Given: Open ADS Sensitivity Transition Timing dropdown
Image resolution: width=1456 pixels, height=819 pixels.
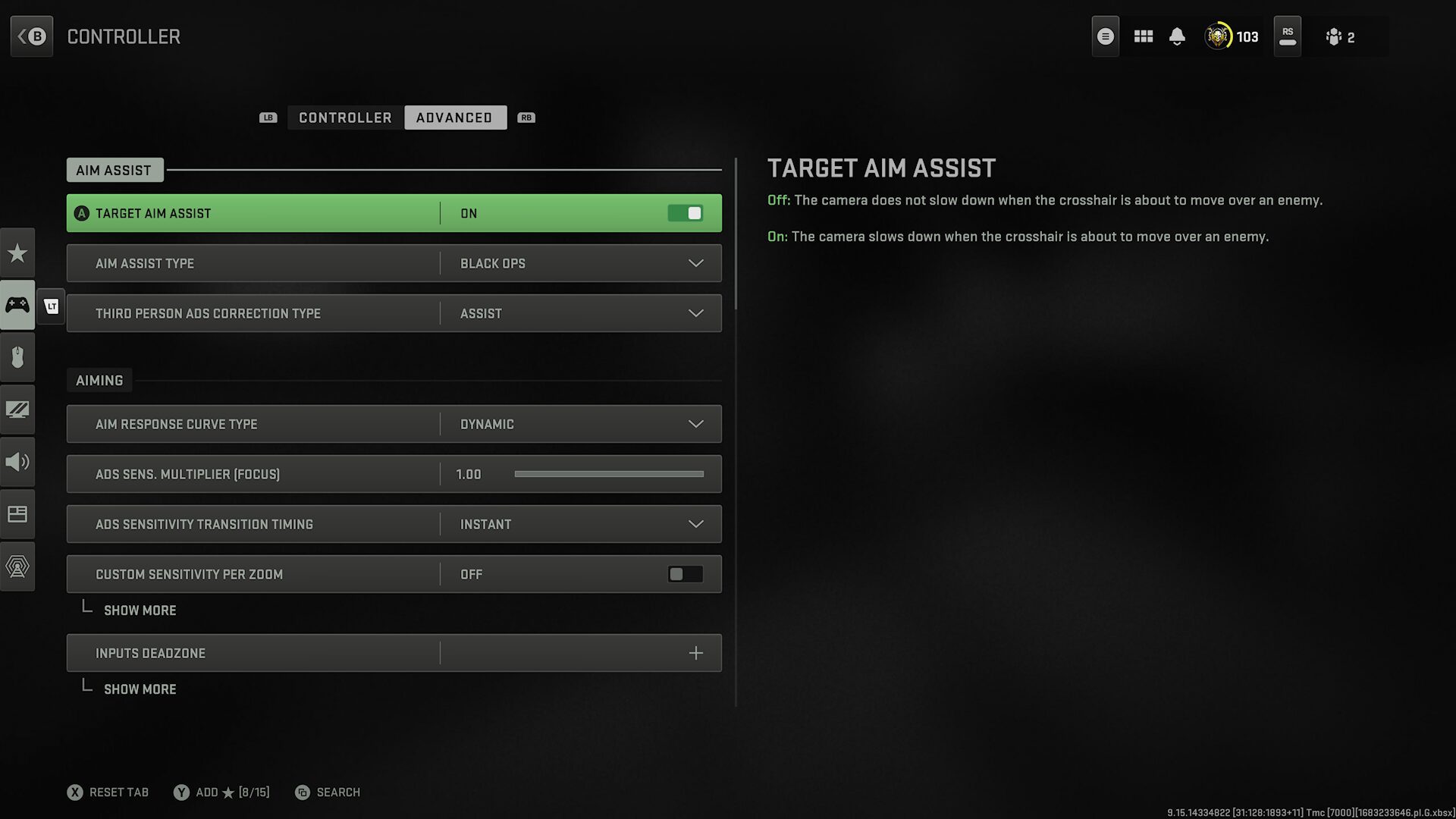Looking at the screenshot, I should coord(695,524).
